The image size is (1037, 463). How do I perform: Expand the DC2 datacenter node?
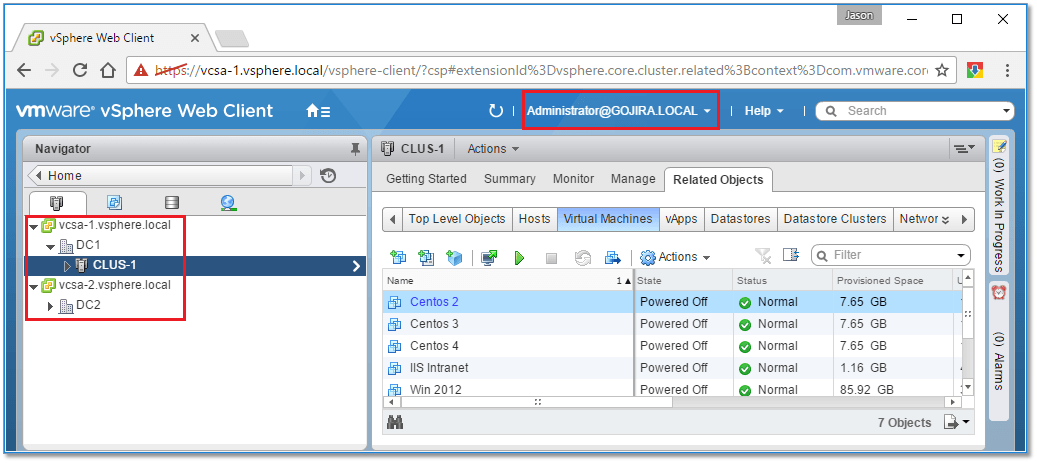coord(51,306)
